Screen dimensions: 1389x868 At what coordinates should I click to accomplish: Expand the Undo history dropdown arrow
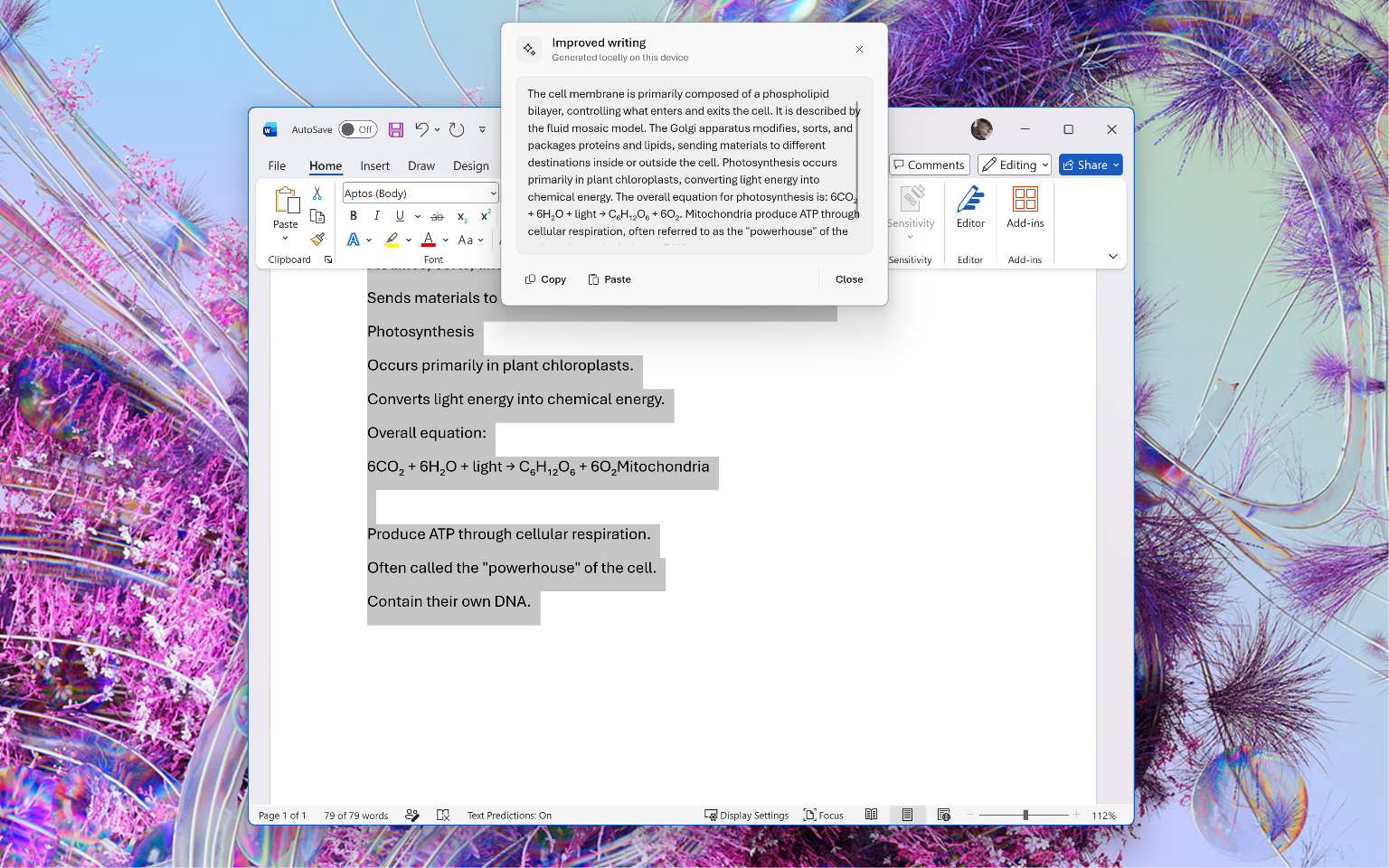pos(437,129)
